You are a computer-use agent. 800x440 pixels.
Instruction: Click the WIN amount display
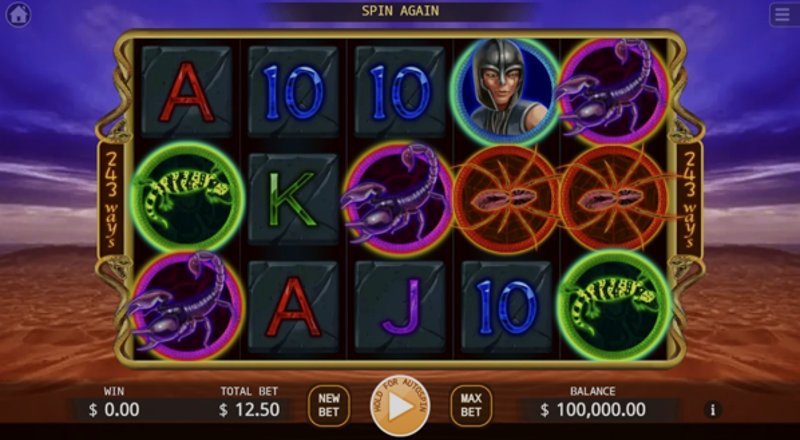[x=114, y=409]
